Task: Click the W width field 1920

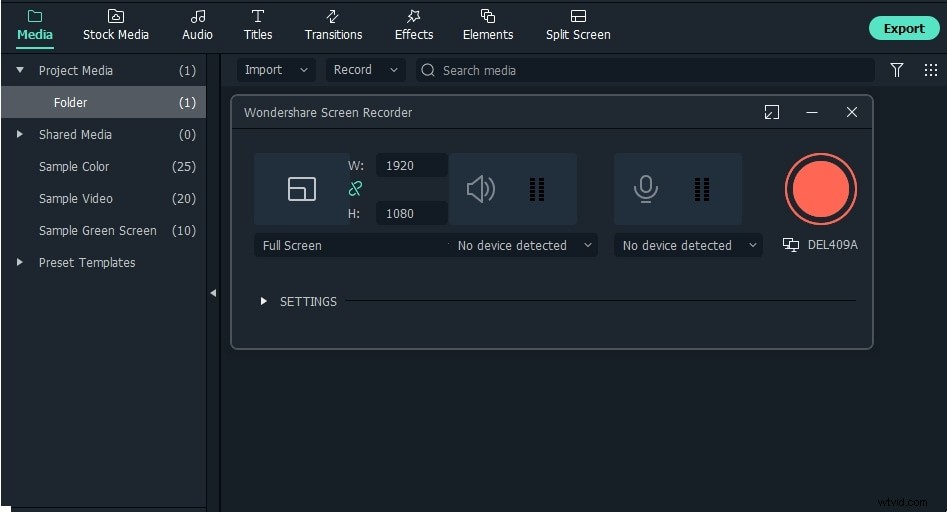Action: click(x=411, y=165)
